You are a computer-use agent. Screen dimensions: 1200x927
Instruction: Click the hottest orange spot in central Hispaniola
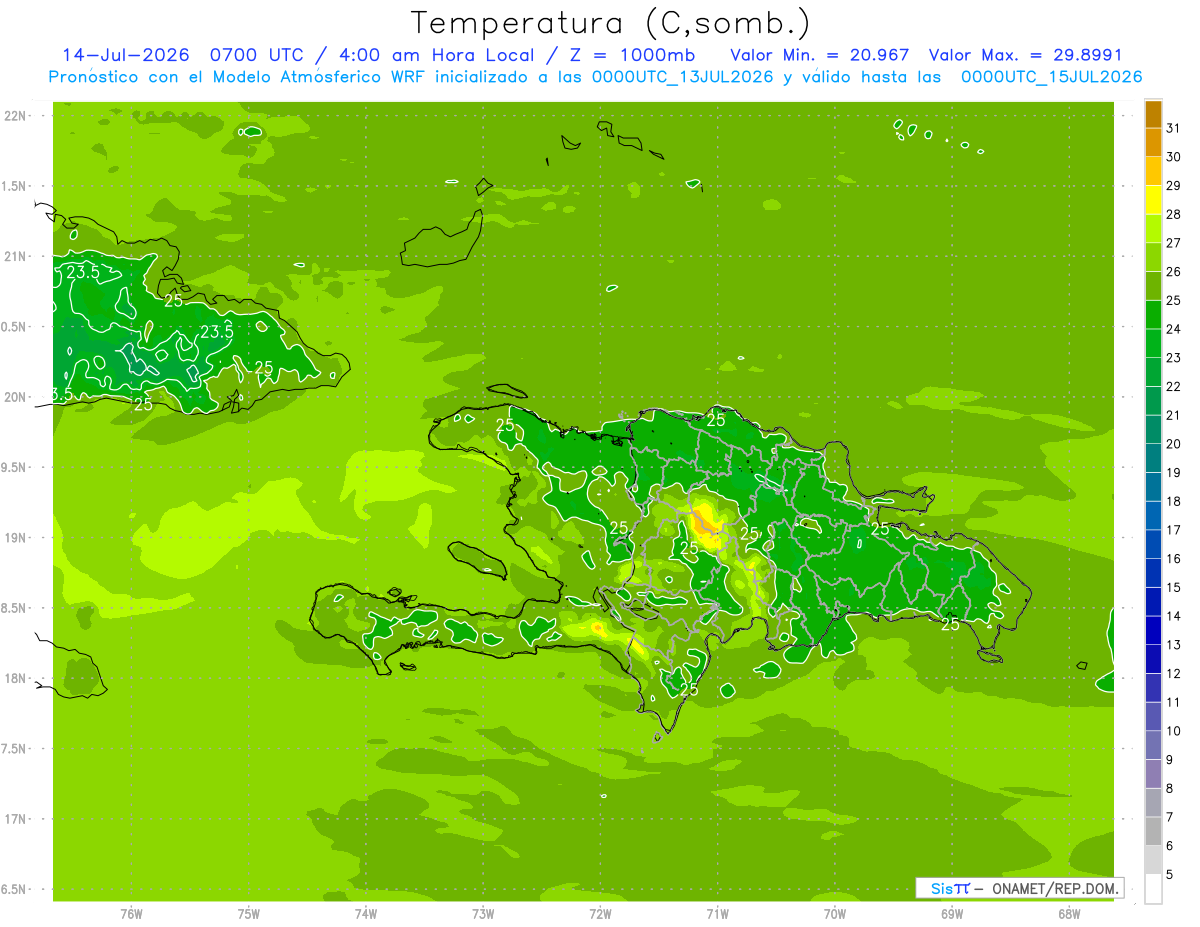point(706,523)
